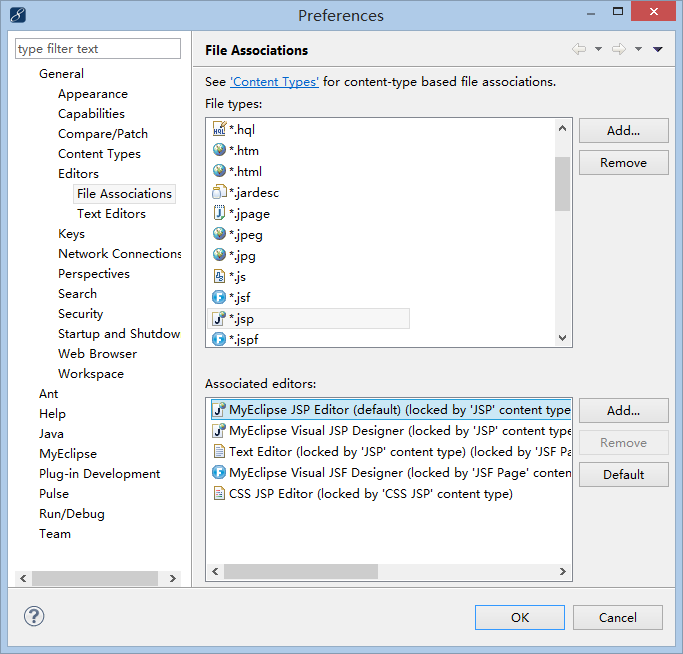This screenshot has width=683, height=654.
Task: Open the Workspace preferences page
Action: (91, 374)
